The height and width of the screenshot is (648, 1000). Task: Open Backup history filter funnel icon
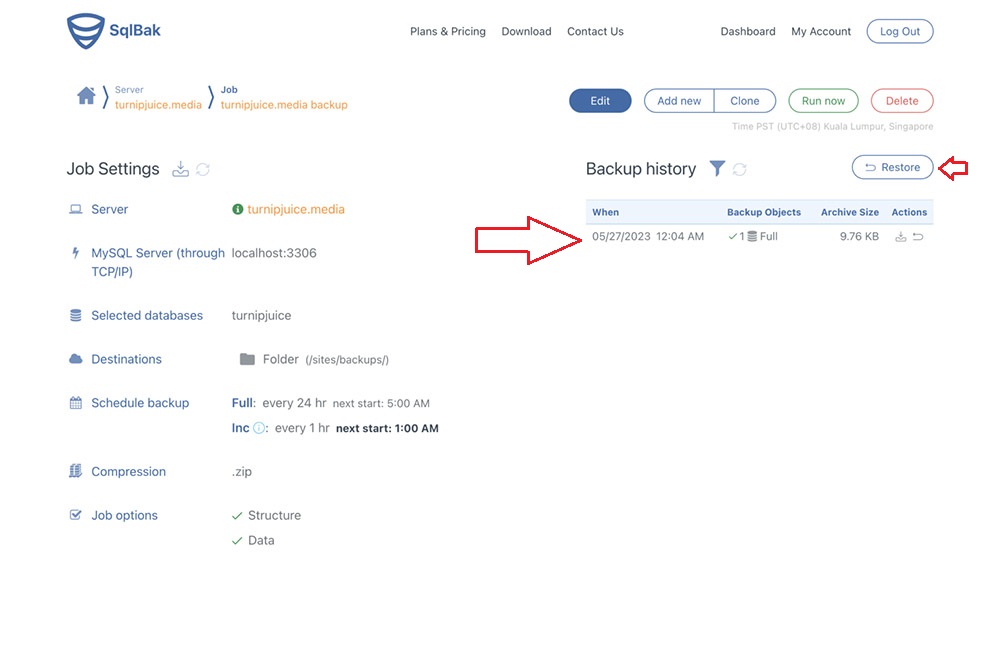[717, 168]
